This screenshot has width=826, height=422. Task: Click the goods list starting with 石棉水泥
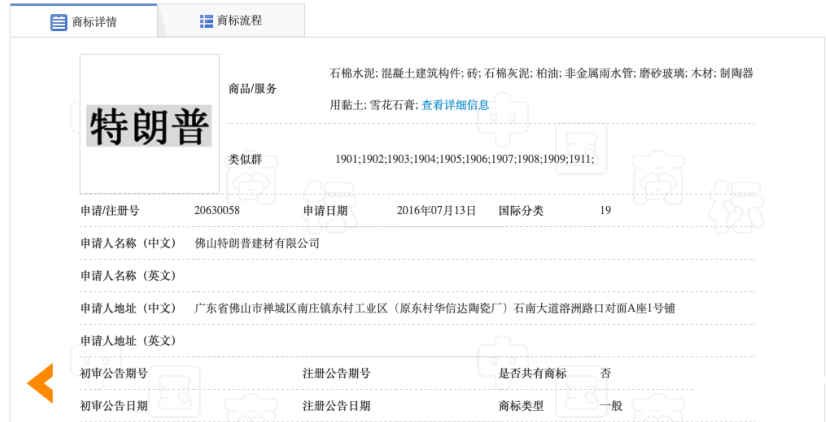click(541, 73)
